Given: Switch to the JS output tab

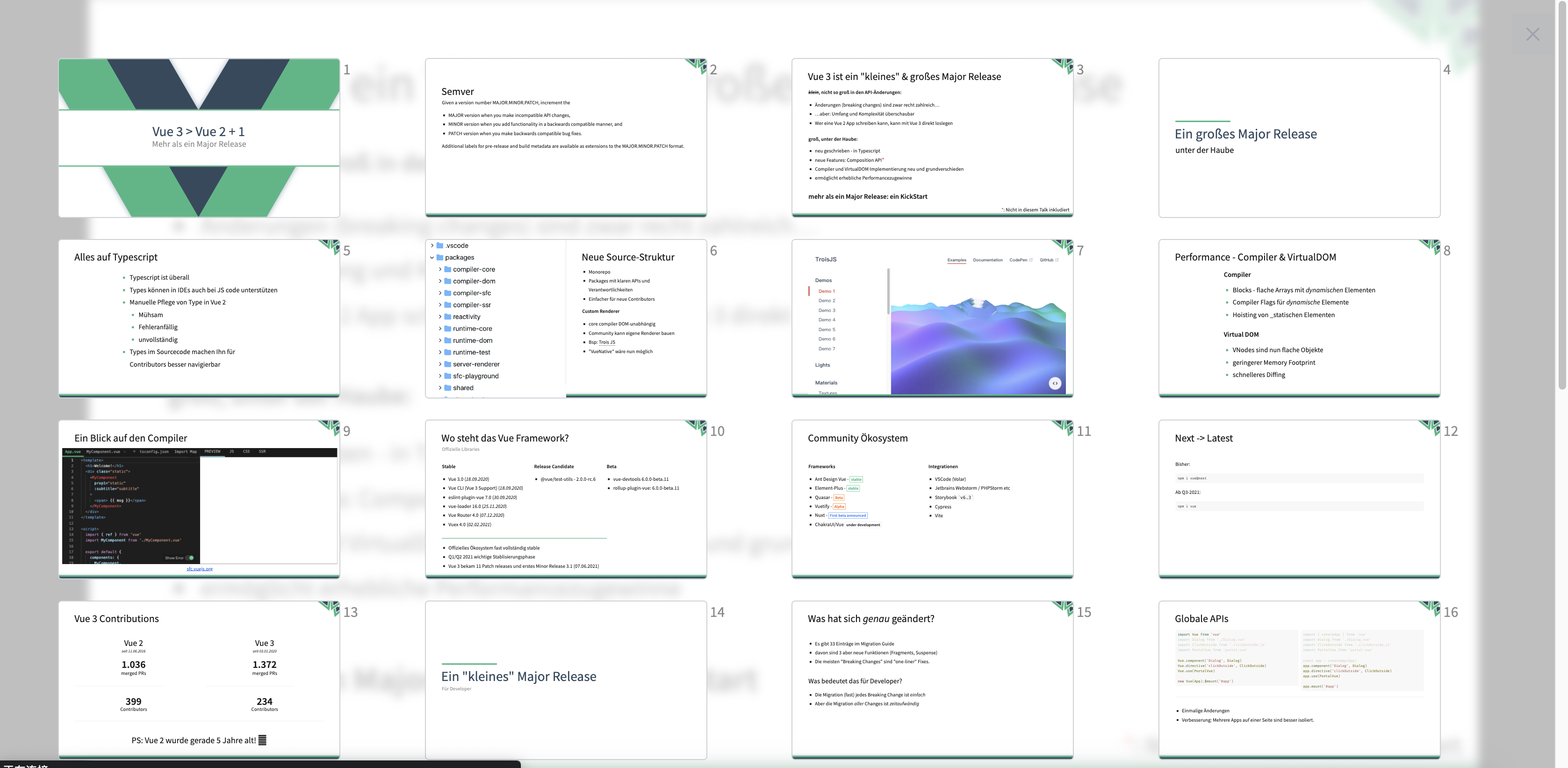Looking at the screenshot, I should point(231,452).
